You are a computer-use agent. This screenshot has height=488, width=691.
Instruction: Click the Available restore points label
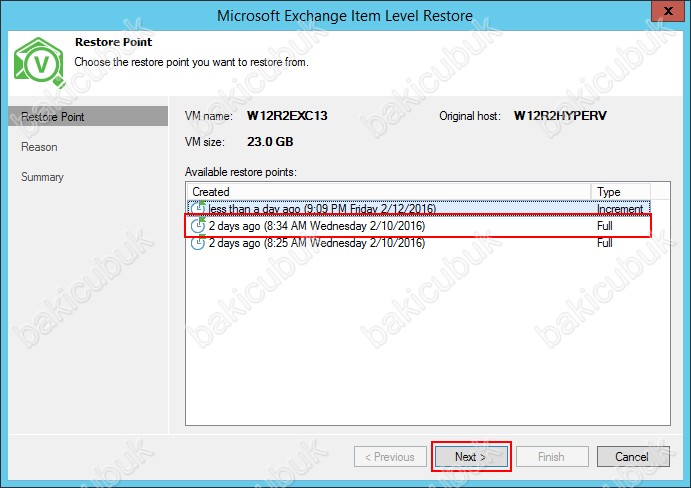(x=241, y=172)
